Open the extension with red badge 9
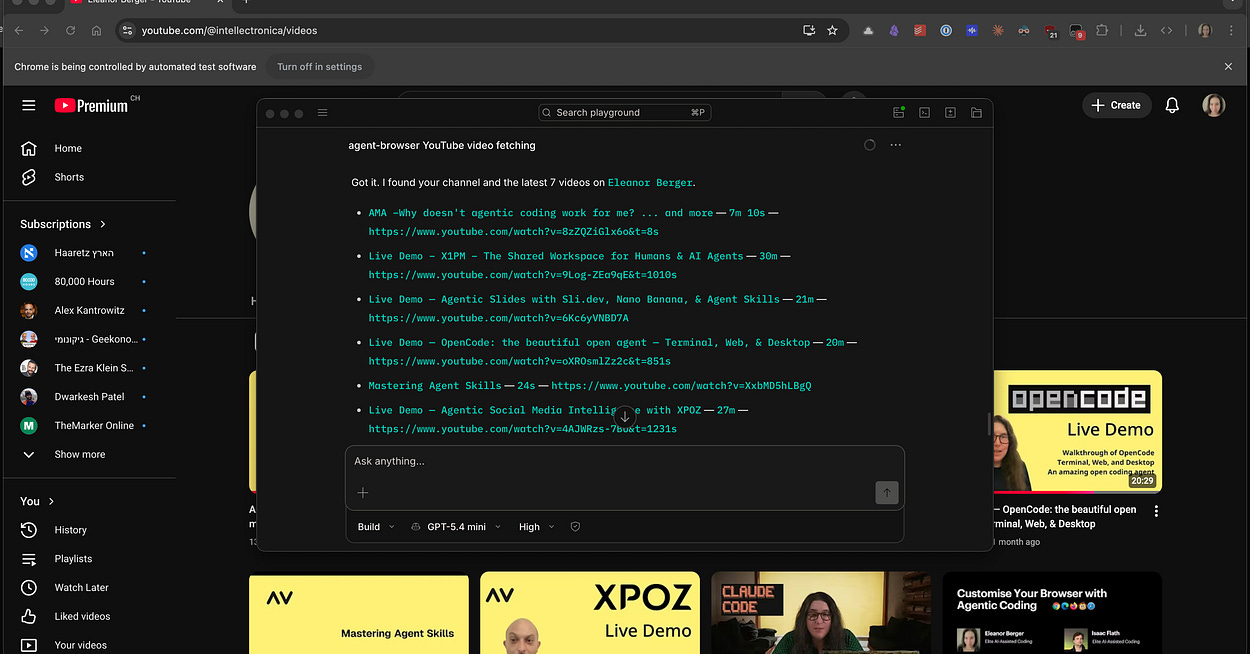Viewport: 1250px width, 654px height. pyautogui.click(x=1076, y=31)
